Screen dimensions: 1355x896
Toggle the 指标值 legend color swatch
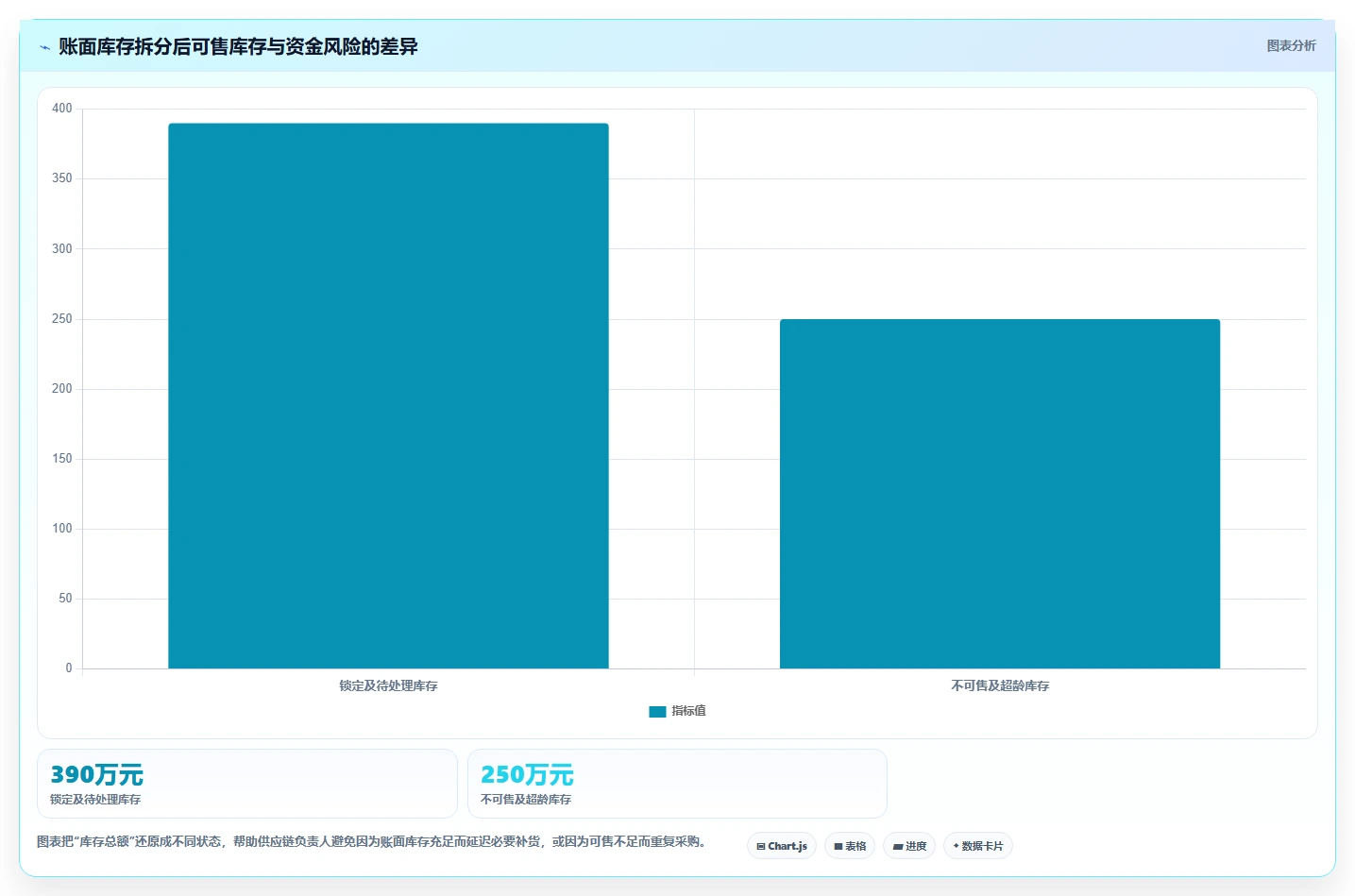(657, 712)
